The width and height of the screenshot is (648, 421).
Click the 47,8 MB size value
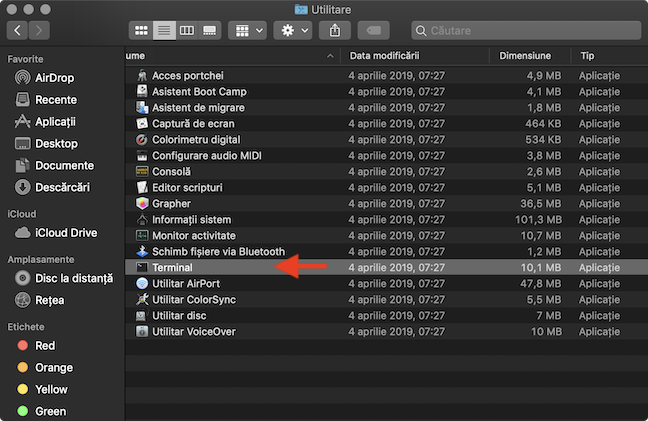pos(541,283)
